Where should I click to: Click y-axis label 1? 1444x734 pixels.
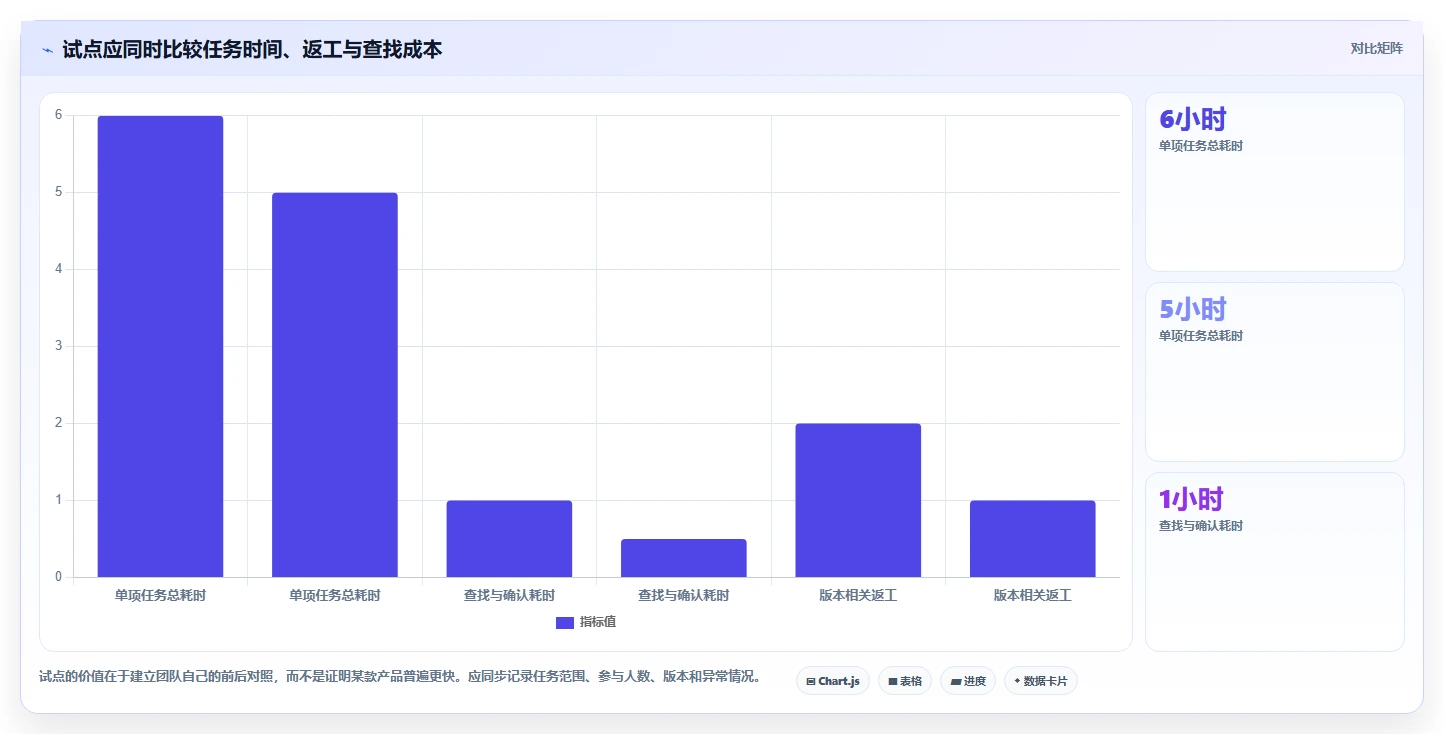(59, 500)
